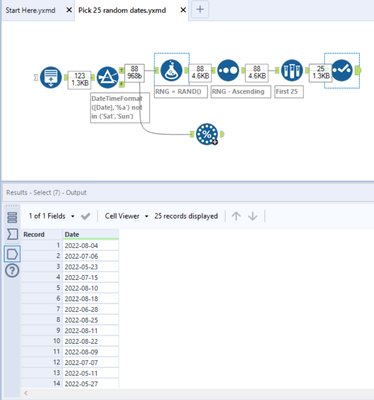The width and height of the screenshot is (374, 400).
Task: Select cell 2022-05-27
Action: click(91, 384)
